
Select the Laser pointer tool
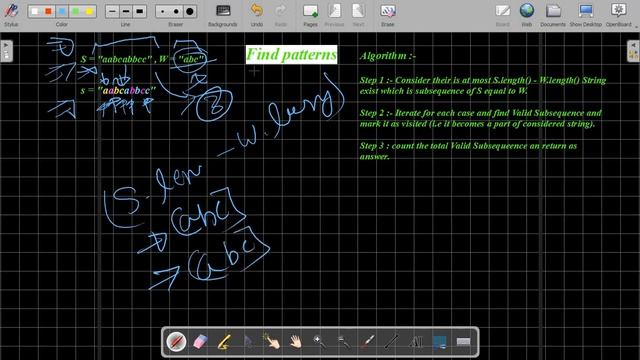tap(367, 342)
